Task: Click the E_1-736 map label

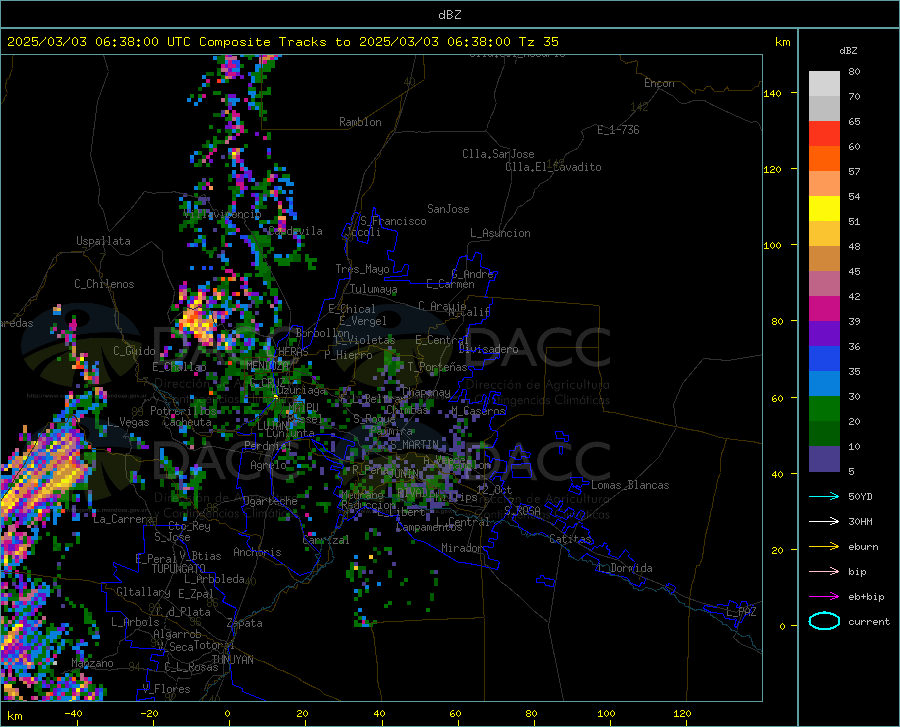Action: pos(618,130)
